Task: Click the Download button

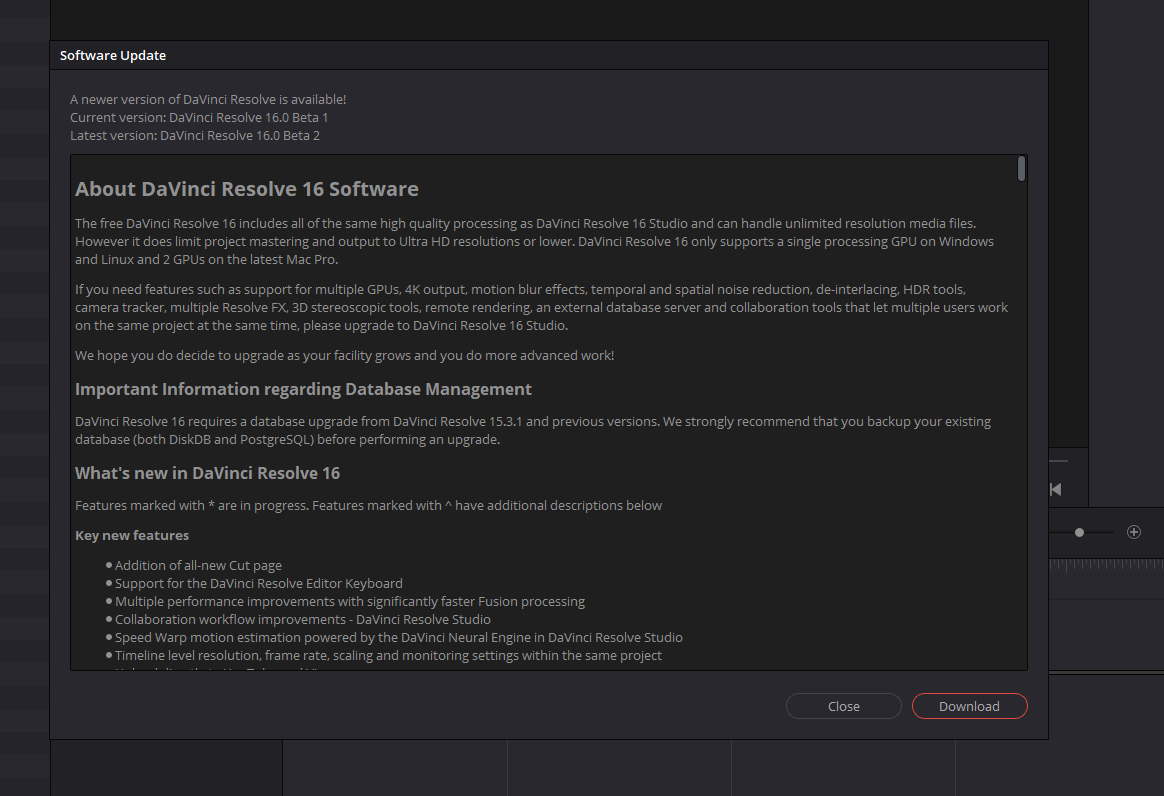Action: (970, 706)
